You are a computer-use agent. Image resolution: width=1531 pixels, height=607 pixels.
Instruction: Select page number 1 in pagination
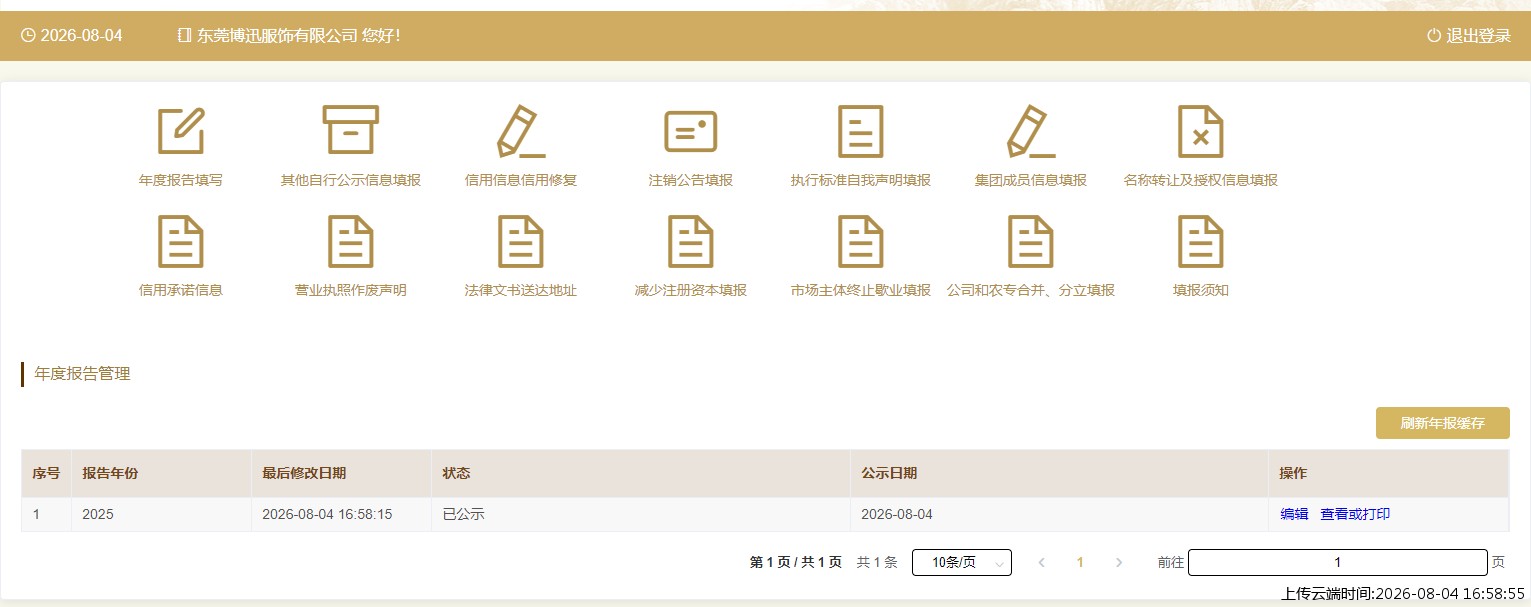(x=1080, y=563)
